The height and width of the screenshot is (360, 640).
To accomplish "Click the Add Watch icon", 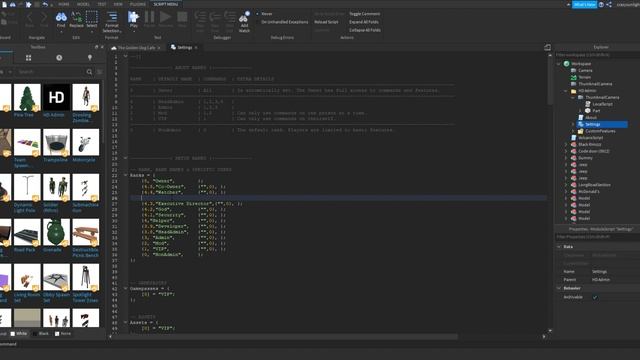I will [x=244, y=17].
